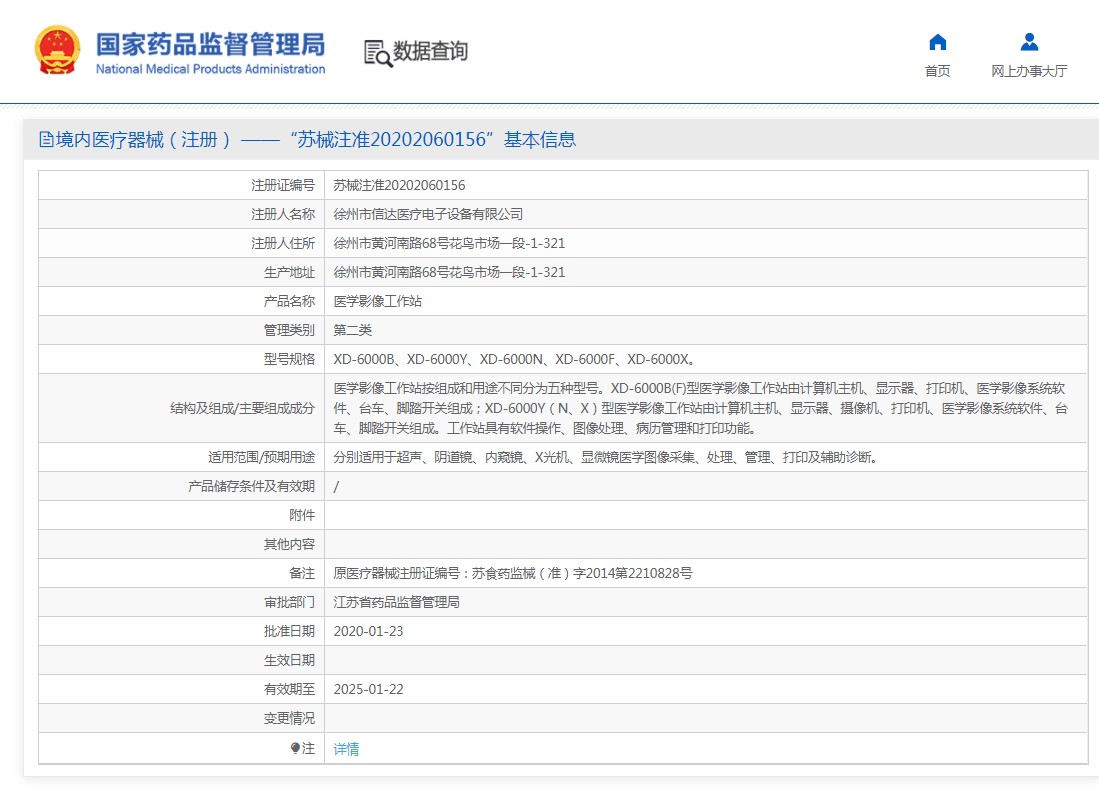Viewport: 1099px width, 800px height.
Task: Click 国家药品监督管理局 title text
Action: 210,44
